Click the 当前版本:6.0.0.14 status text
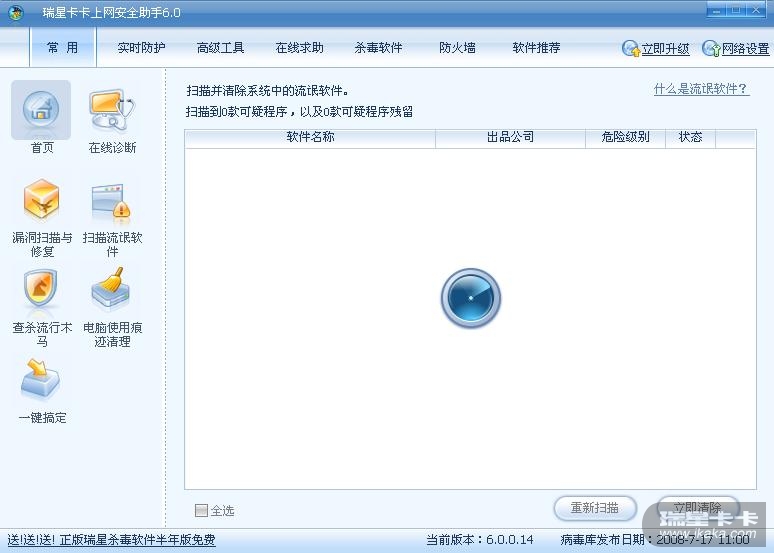This screenshot has width=774, height=553. 480,540
